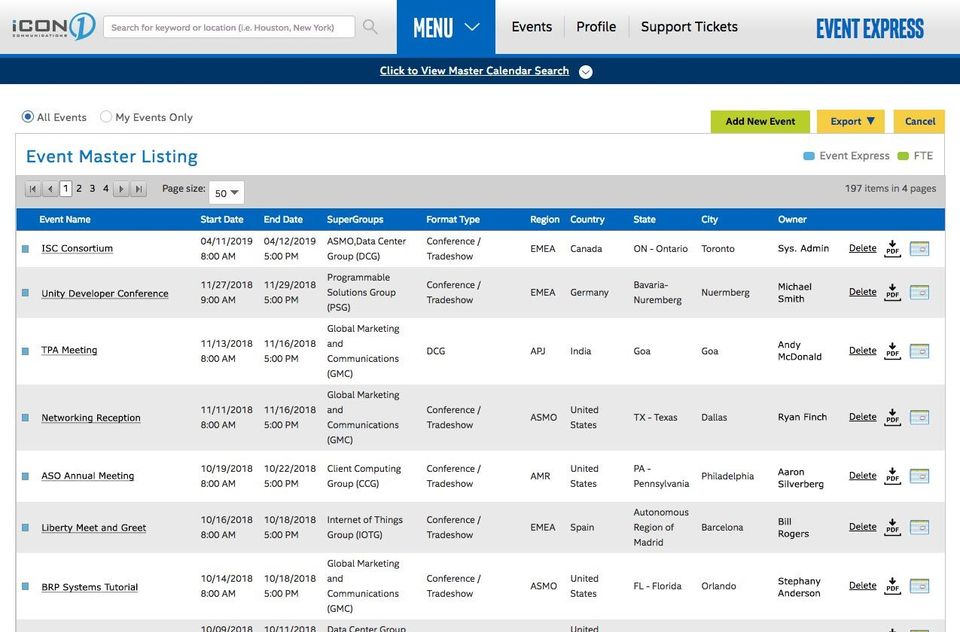Download PDF for ISC Consortium event
960x632 pixels.
click(x=893, y=249)
